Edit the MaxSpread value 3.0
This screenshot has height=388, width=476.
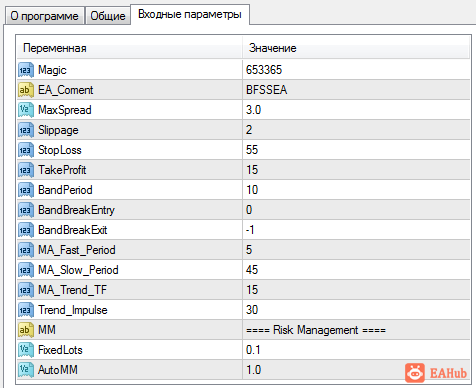356,110
